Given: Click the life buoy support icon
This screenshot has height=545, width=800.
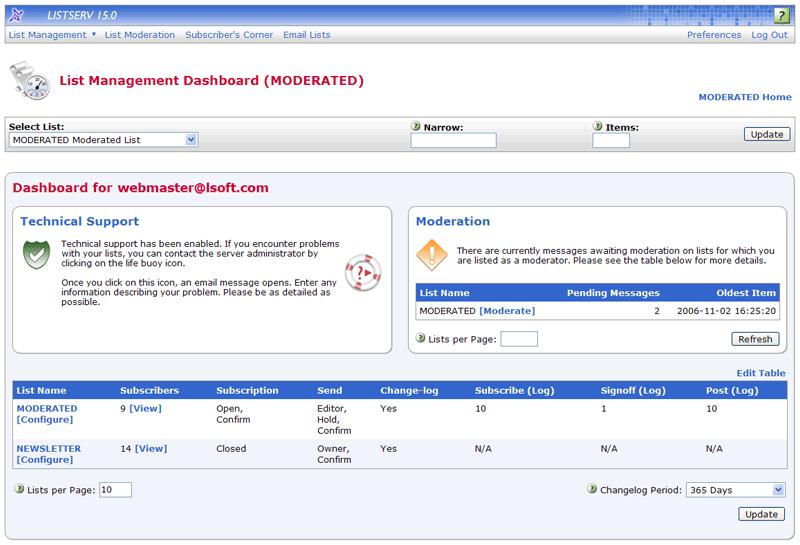Looking at the screenshot, I should click(x=363, y=272).
